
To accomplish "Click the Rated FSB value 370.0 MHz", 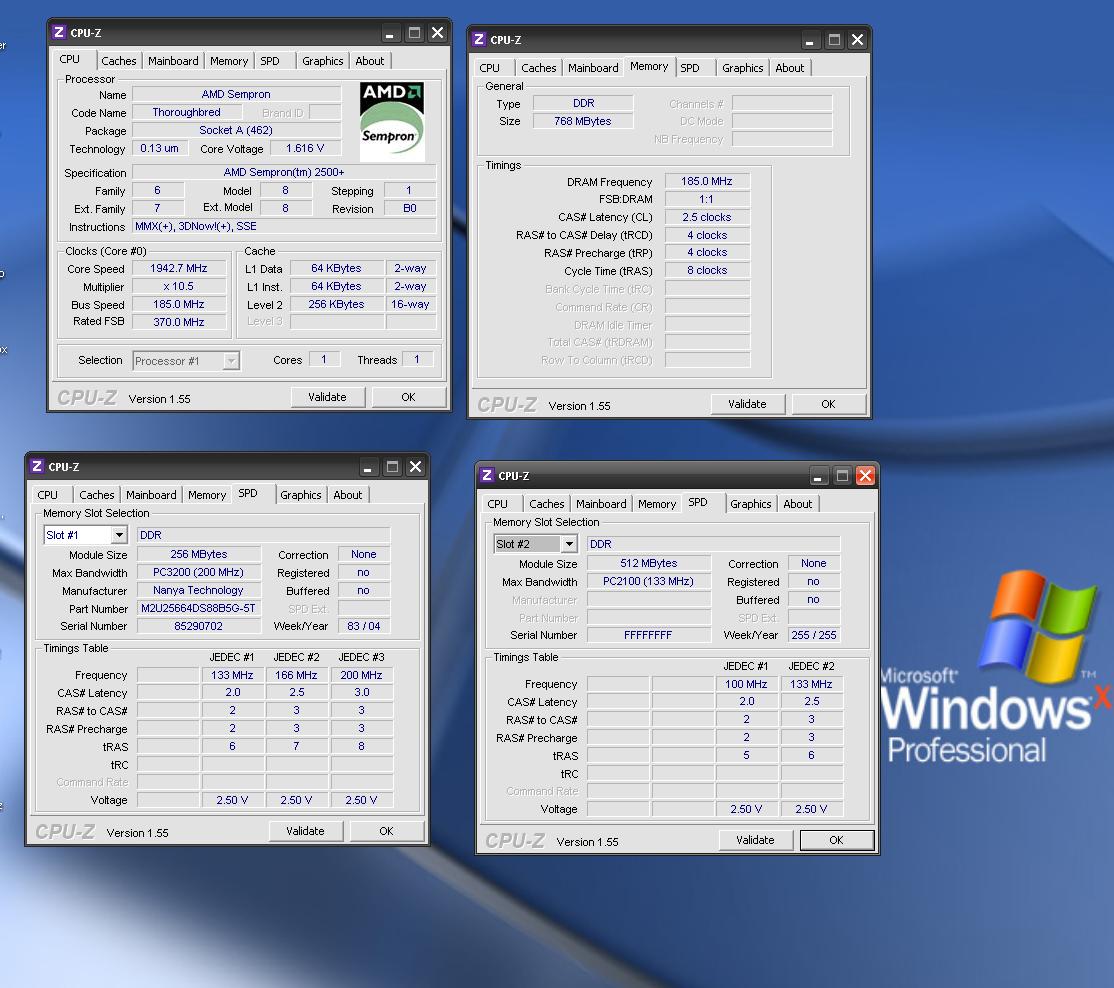I will (179, 322).
